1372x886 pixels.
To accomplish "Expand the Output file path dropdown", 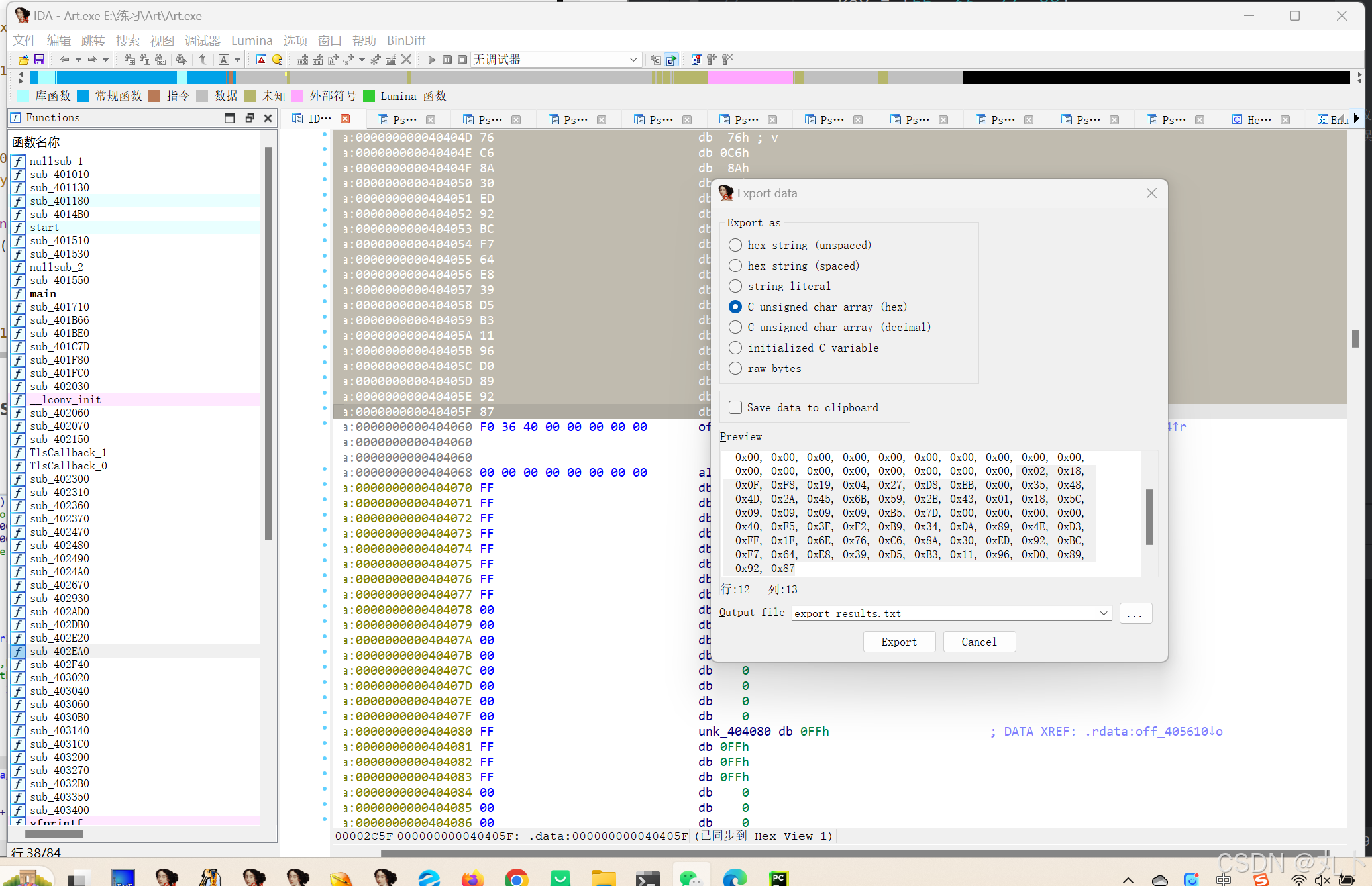I will pyautogui.click(x=1104, y=613).
